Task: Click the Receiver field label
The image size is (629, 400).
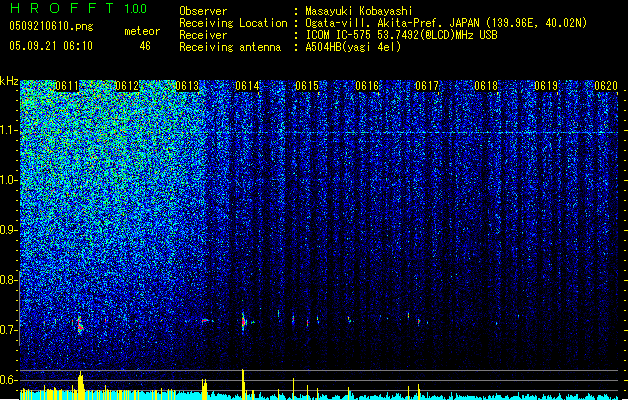Action: (203, 35)
